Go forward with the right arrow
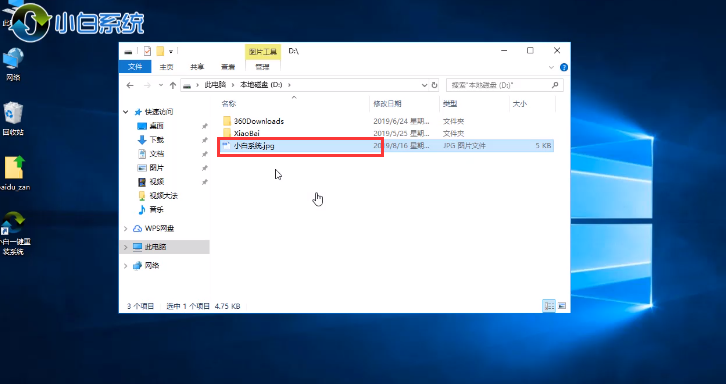 pyautogui.click(x=147, y=85)
